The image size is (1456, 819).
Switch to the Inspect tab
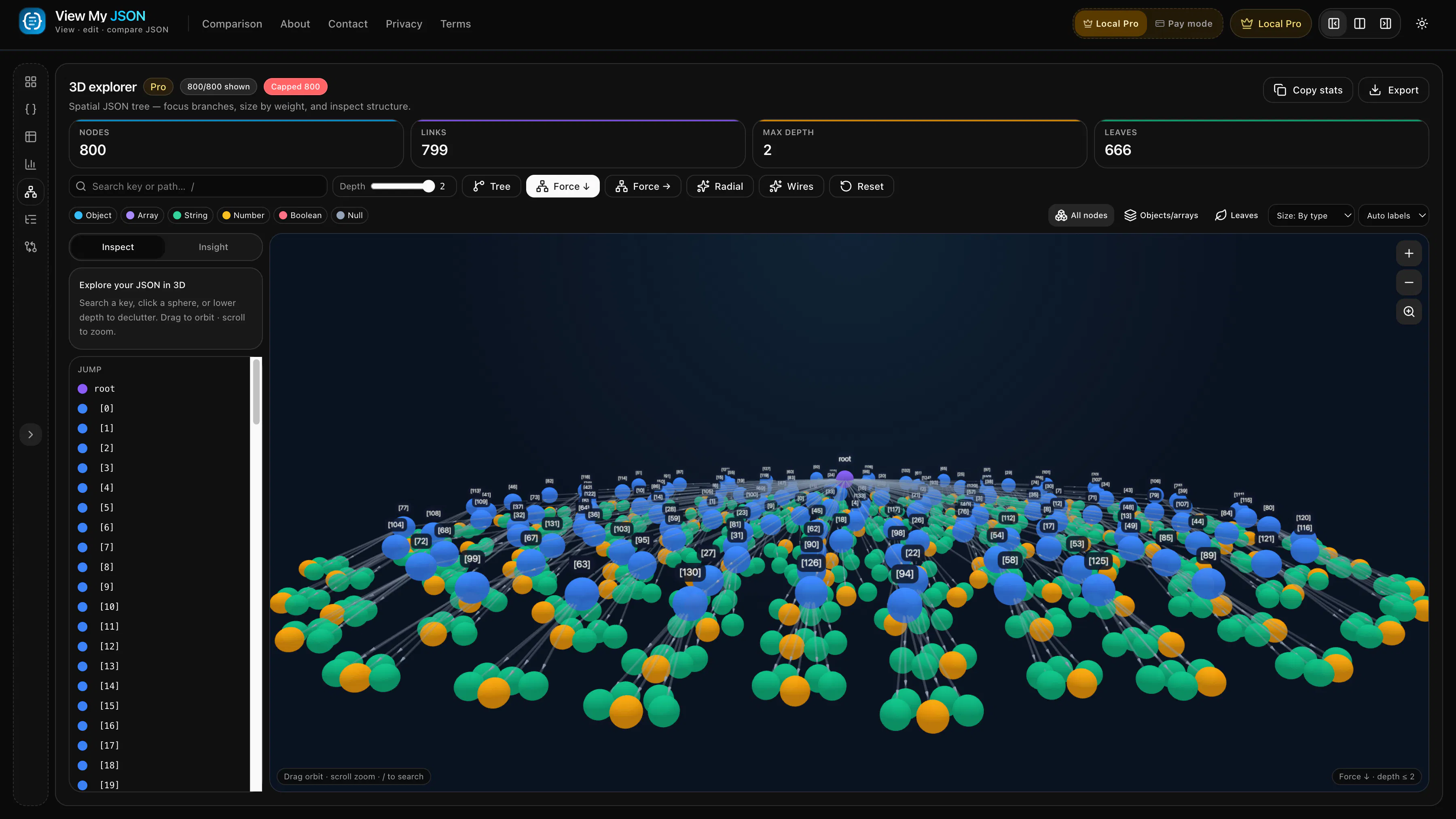click(x=118, y=247)
